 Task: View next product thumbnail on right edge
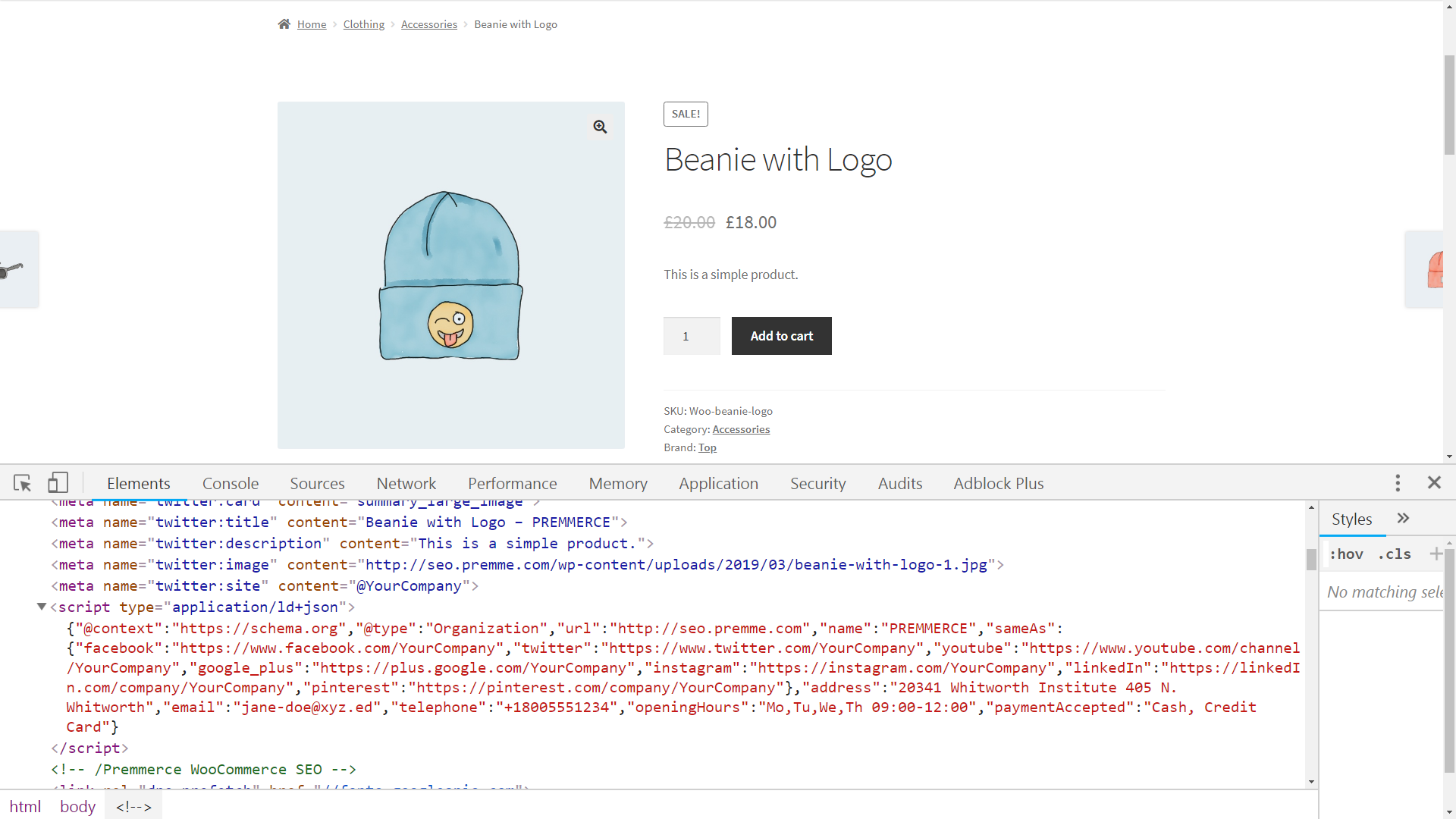tap(1424, 269)
